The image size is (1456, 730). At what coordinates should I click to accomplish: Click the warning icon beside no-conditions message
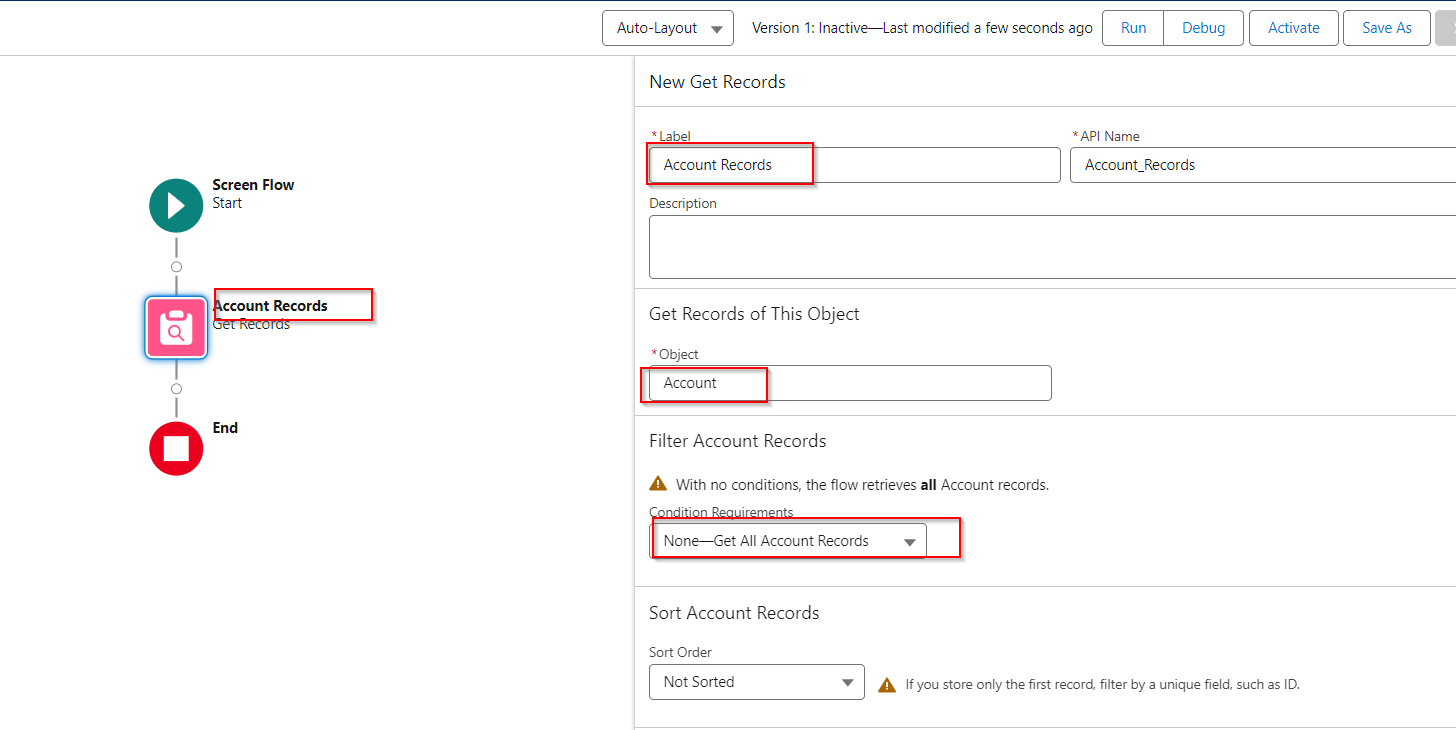(x=658, y=482)
